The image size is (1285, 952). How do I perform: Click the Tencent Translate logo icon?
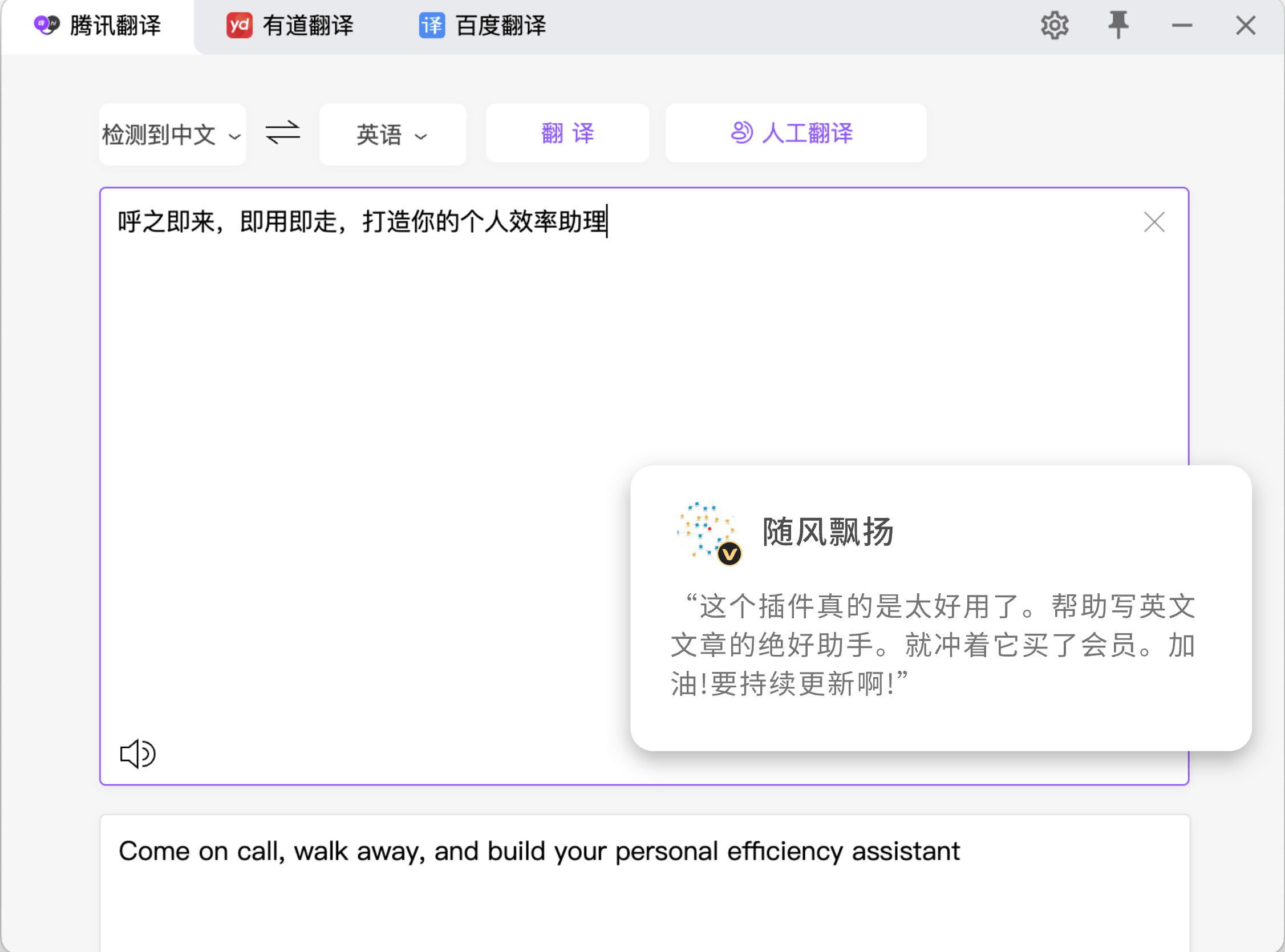47,25
